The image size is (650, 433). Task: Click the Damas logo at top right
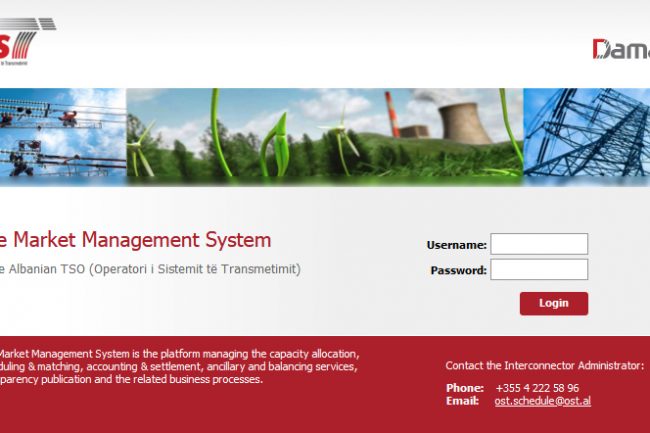point(620,49)
